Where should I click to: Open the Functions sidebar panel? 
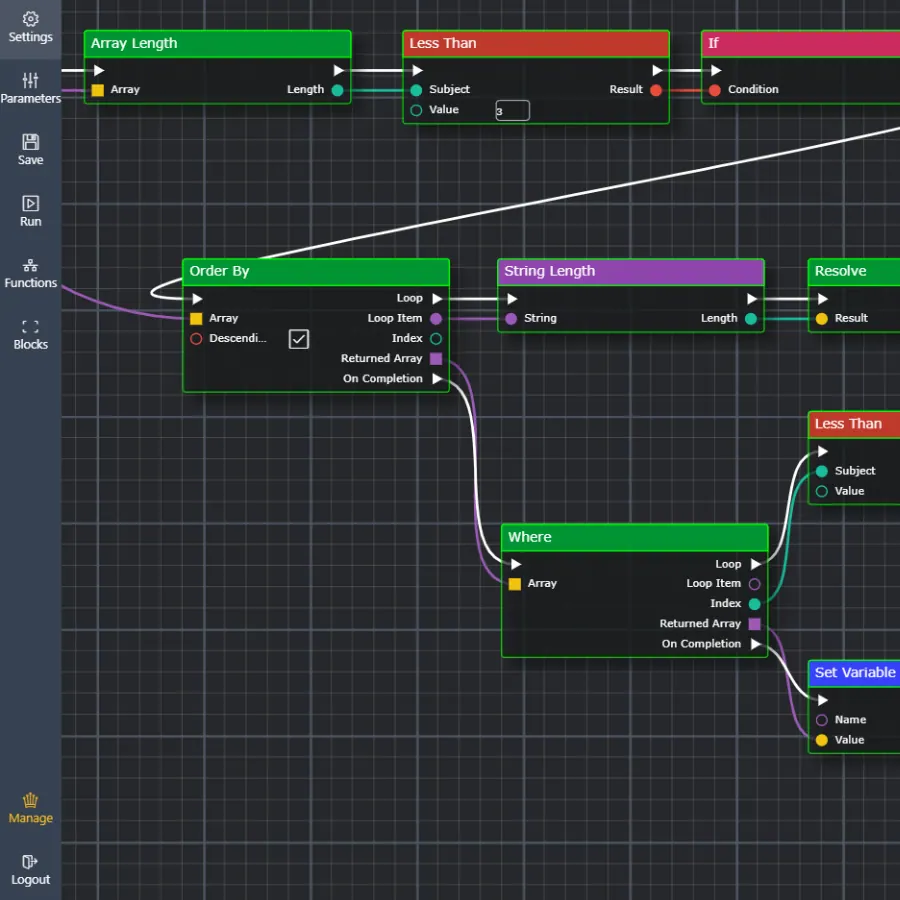[30, 273]
